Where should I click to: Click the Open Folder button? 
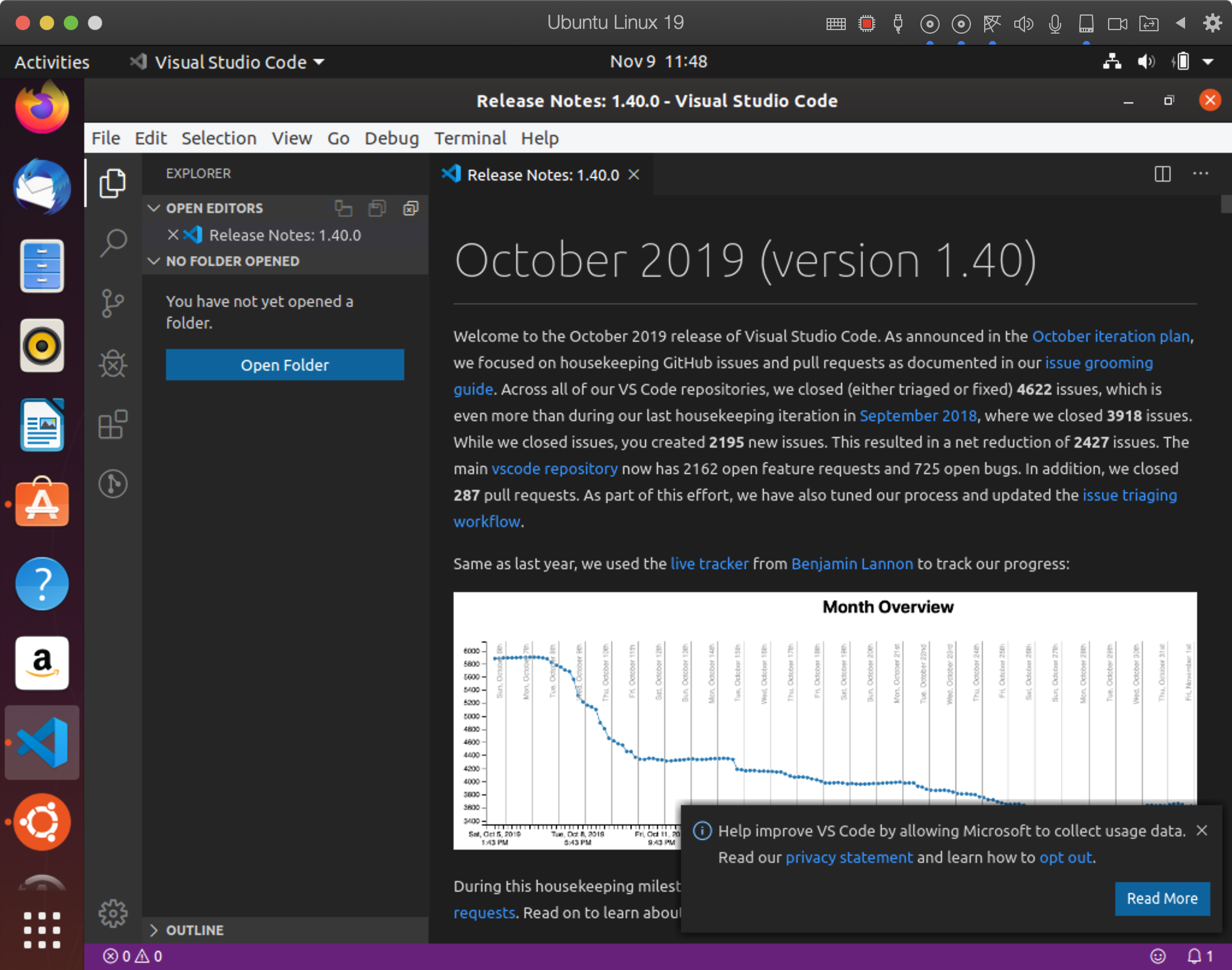click(285, 365)
